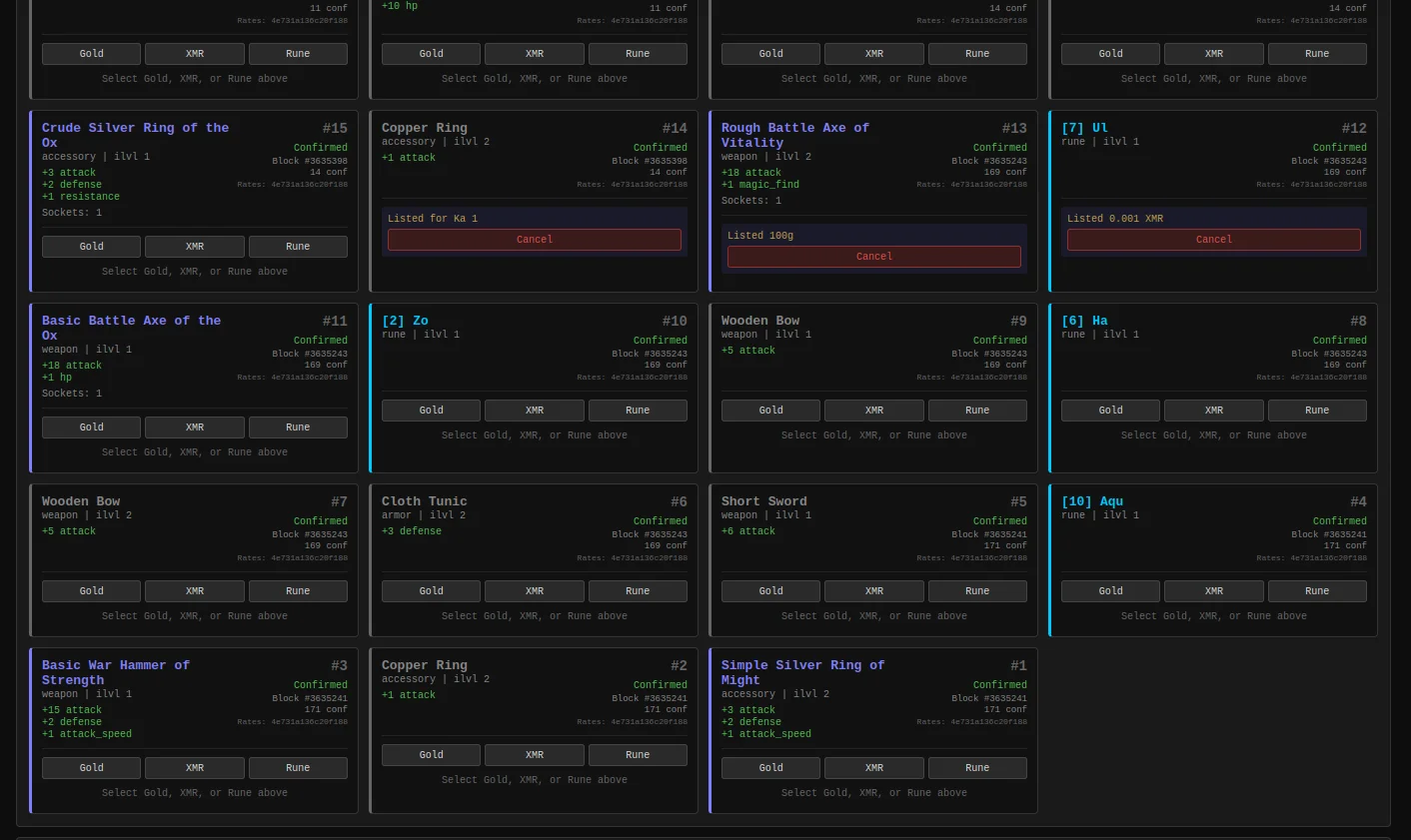
Task: Choose Rune for Simple Silver Ring of Might
Action: coord(976,768)
